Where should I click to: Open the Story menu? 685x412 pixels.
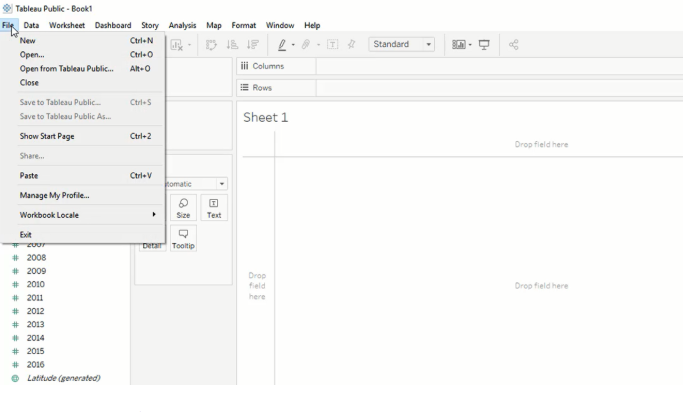coord(150,25)
